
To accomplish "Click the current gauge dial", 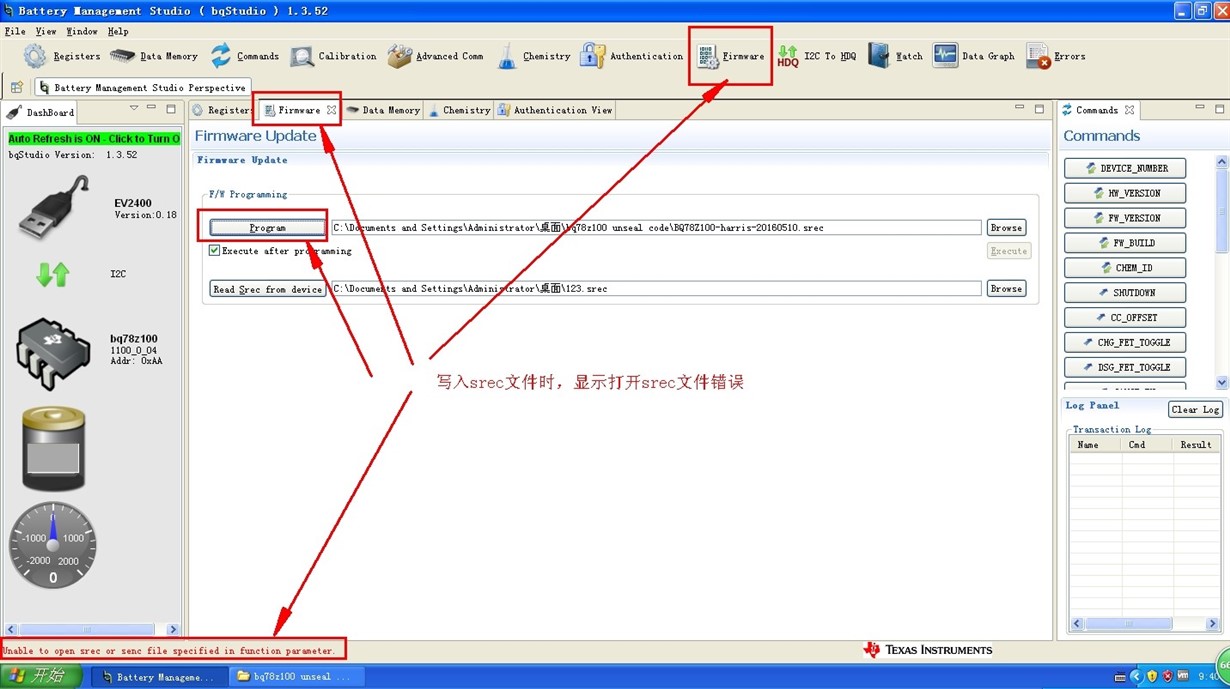I will tap(53, 545).
